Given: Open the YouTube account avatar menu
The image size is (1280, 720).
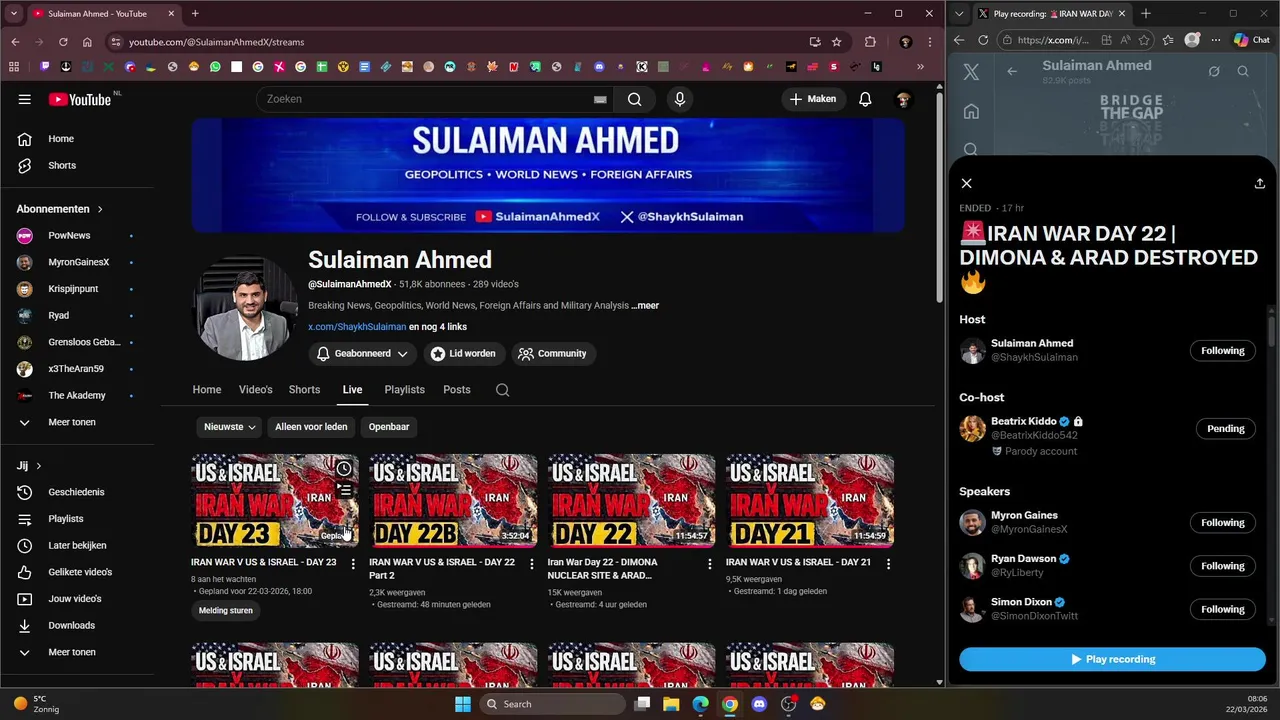Looking at the screenshot, I should pos(903,99).
